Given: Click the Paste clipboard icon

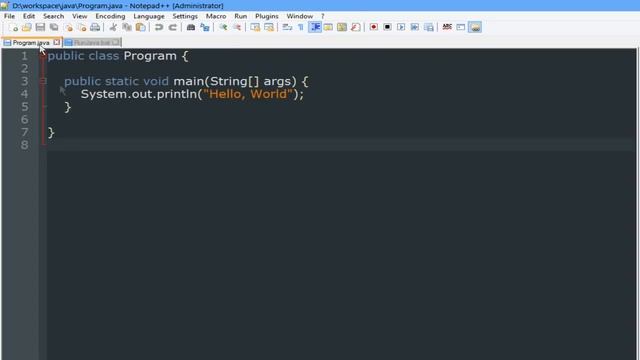Looking at the screenshot, I should 140,27.
